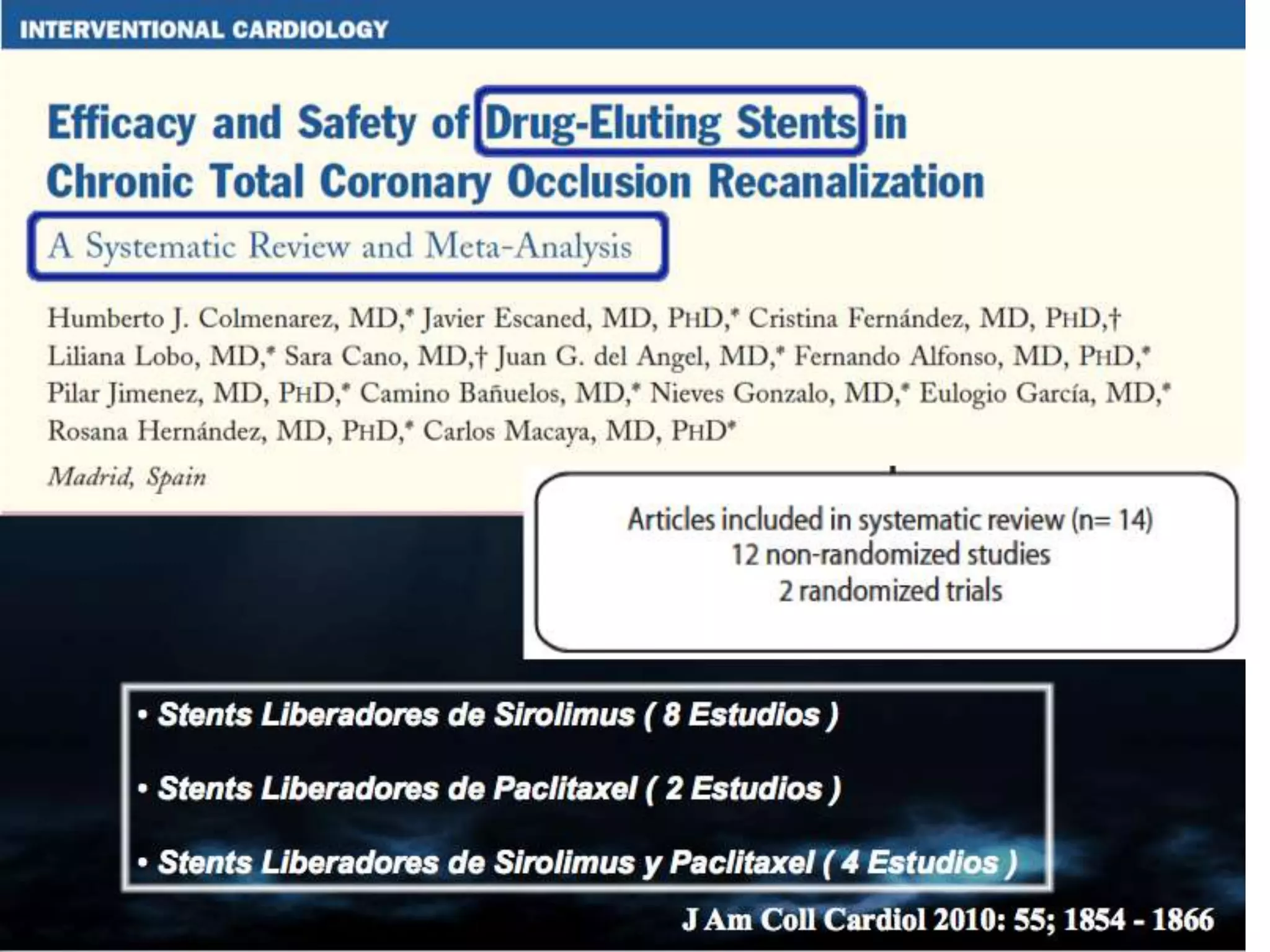The image size is (1270, 952).
Task: Click bullet 'Stents Liberadores de Paclitaxel ( 2 Estudios )'
Action: tap(490, 788)
